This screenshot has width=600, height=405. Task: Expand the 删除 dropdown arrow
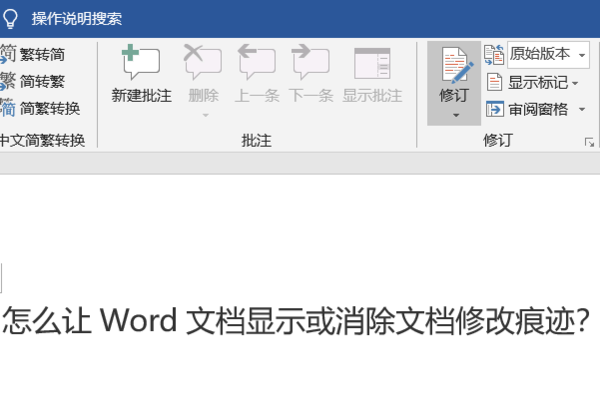pos(205,115)
